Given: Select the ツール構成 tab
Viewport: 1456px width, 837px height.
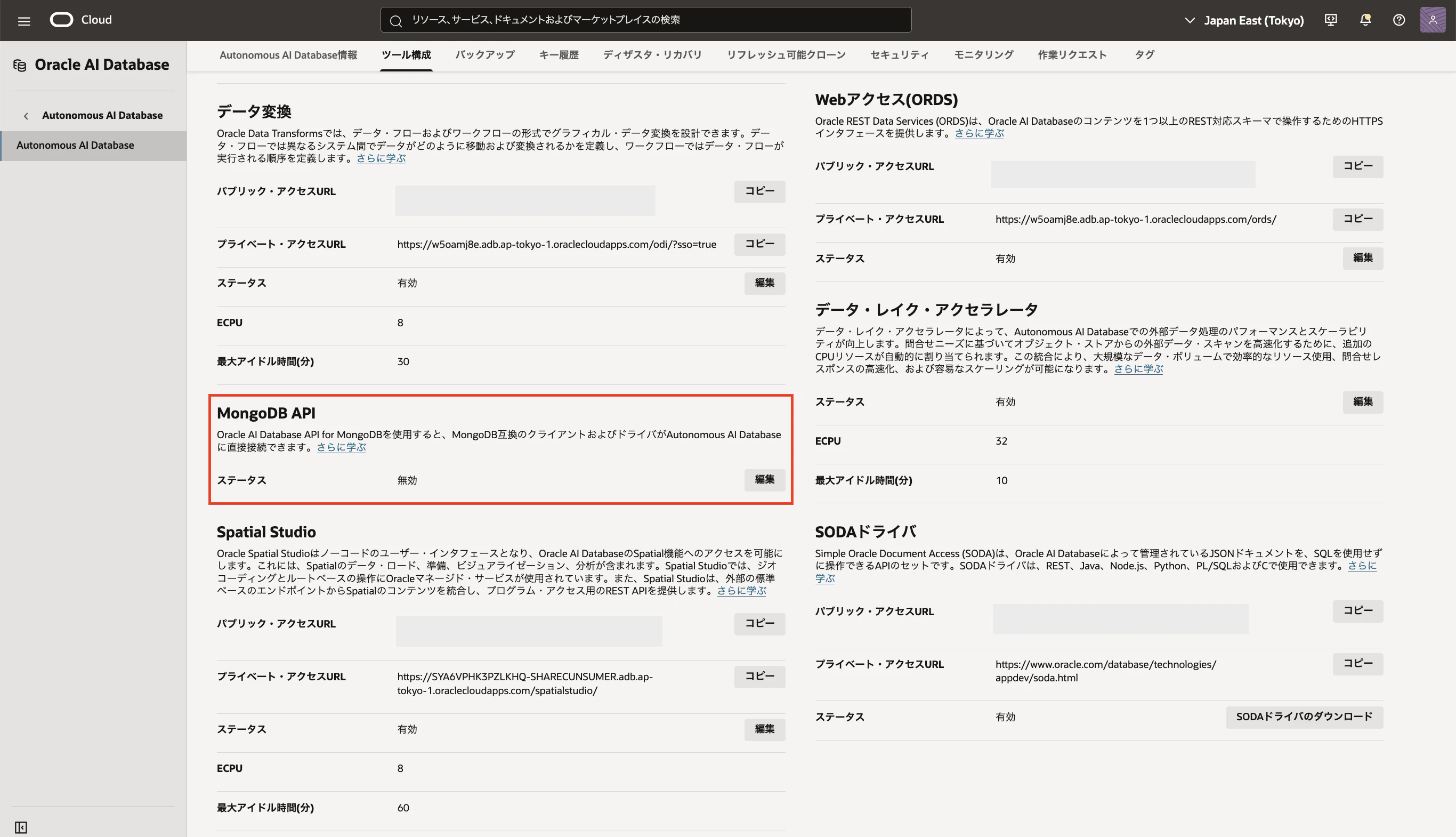Looking at the screenshot, I should pyautogui.click(x=406, y=55).
